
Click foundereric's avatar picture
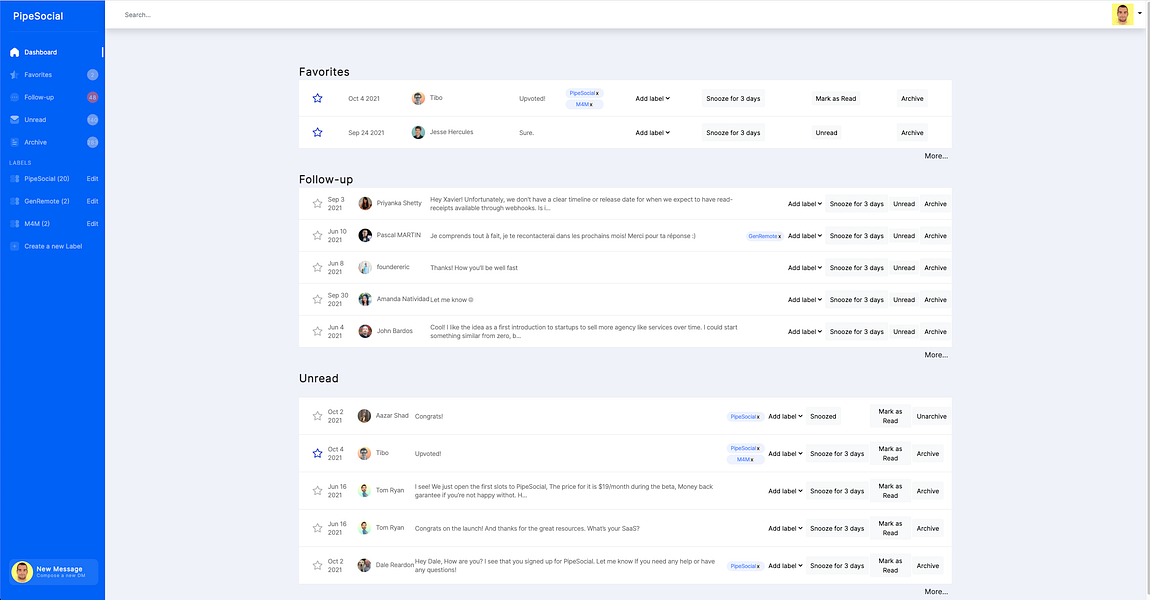(365, 268)
